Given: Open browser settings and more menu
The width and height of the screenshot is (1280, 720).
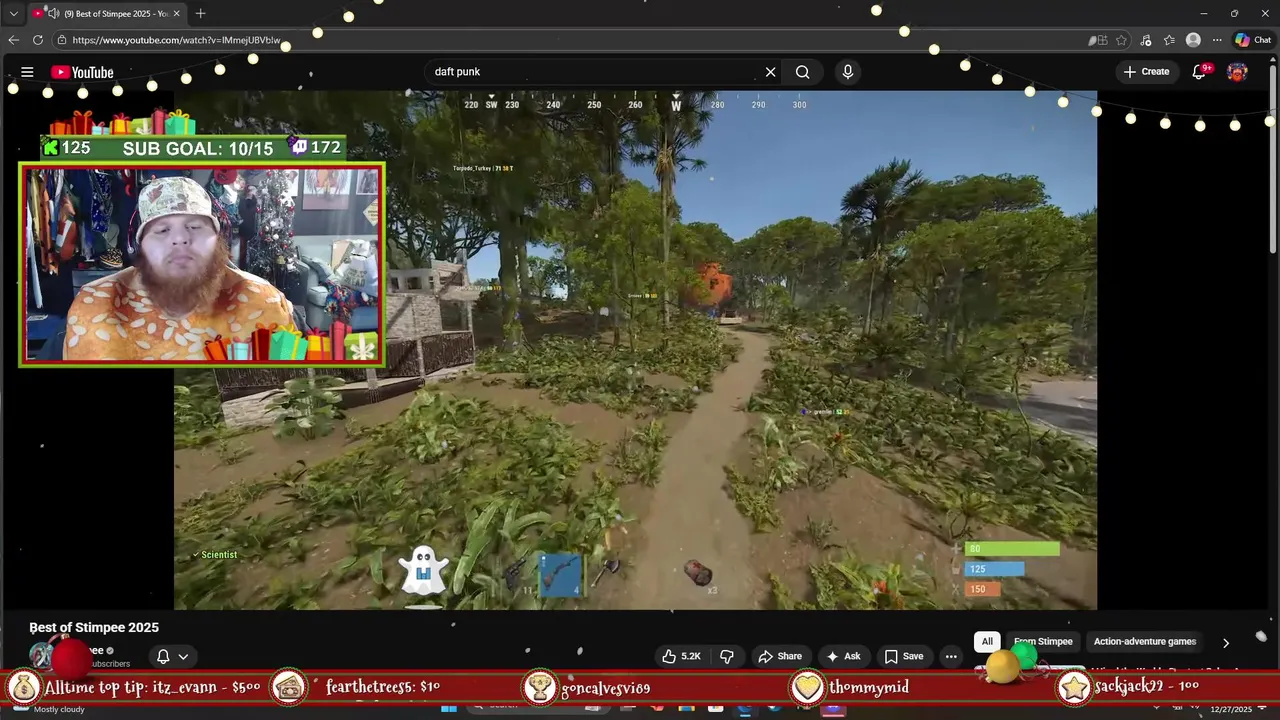Looking at the screenshot, I should 1217,40.
